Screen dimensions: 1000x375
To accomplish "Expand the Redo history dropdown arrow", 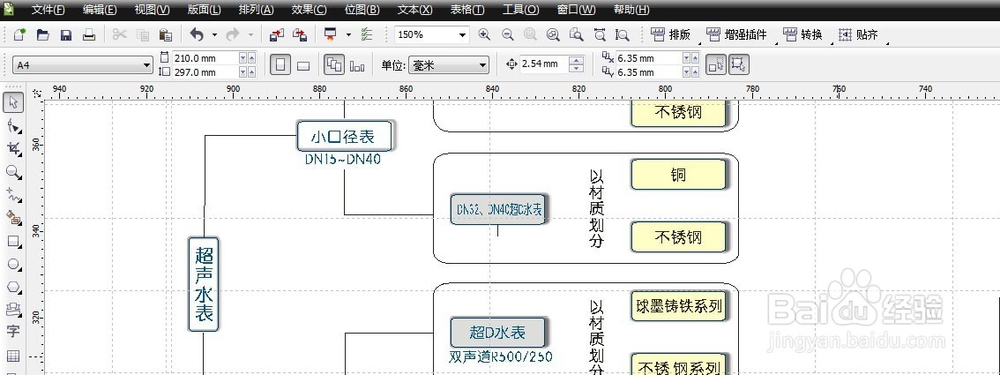I will pos(250,35).
